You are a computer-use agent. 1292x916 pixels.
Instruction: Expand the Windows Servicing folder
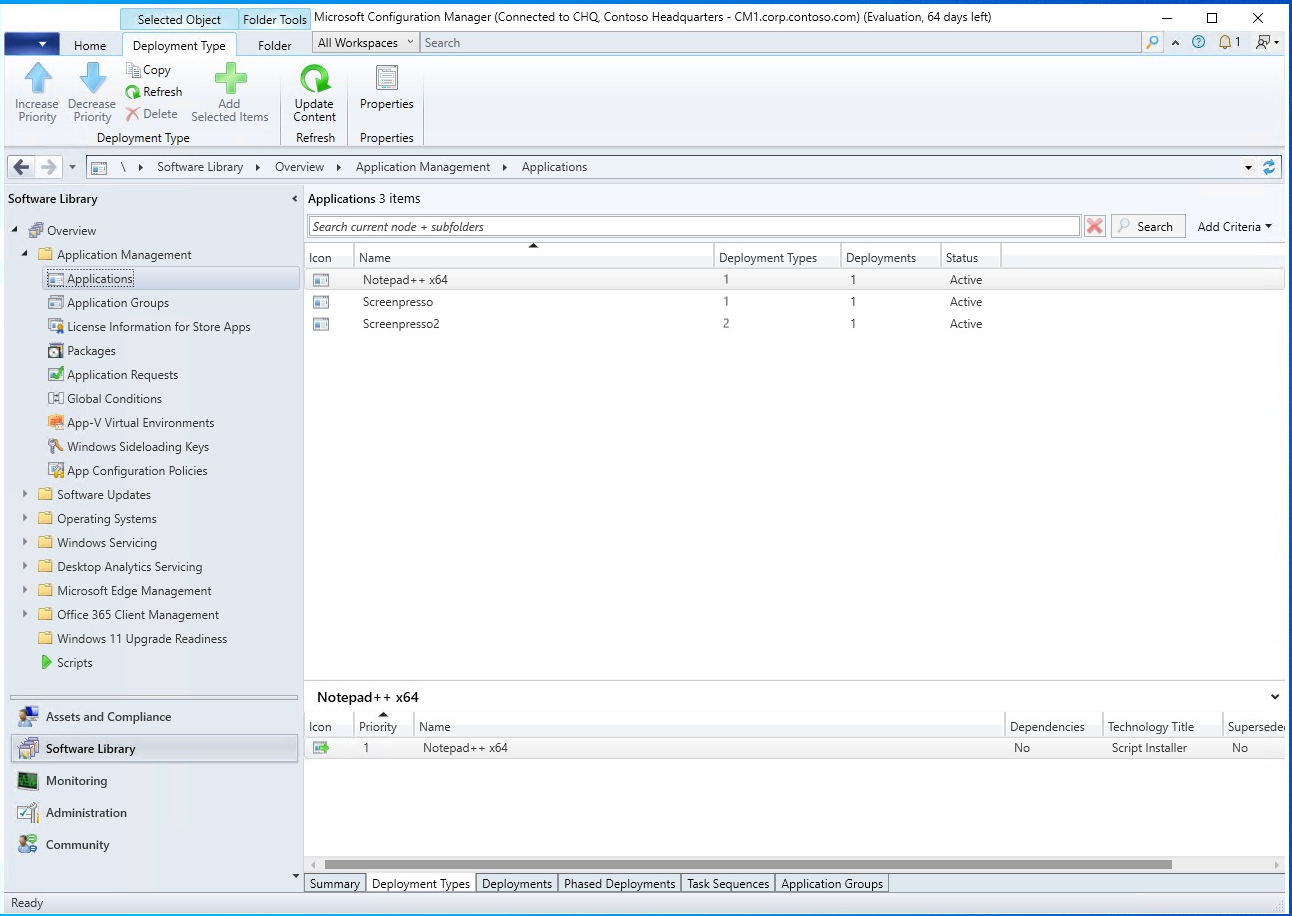(26, 542)
